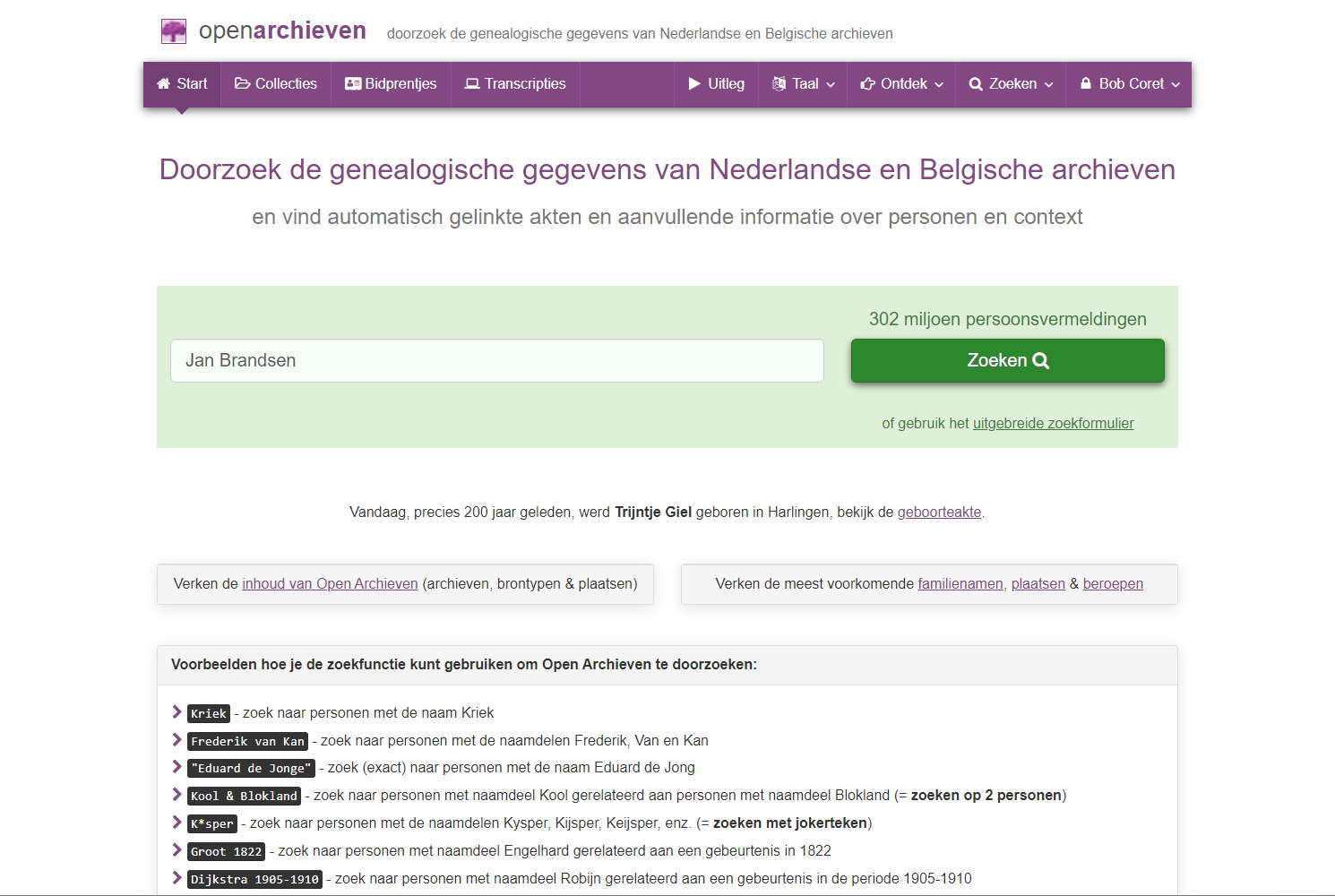Image resolution: width=1335 pixels, height=896 pixels.
Task: Click the K*sper wildcard example tag
Action: tap(212, 823)
